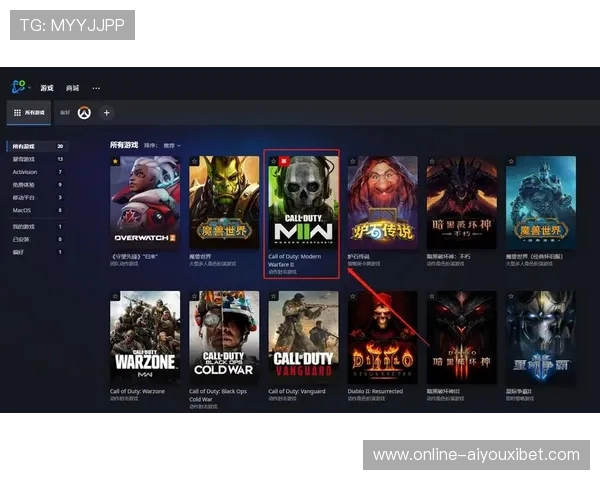Open the 偏好 favorites filter in the sidebar
Viewport: 600px width, 480px height.
click(x=38, y=252)
